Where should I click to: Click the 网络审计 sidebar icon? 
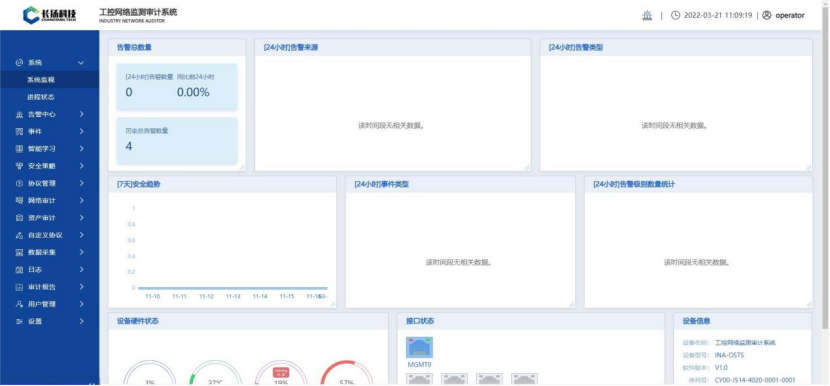click(20, 201)
